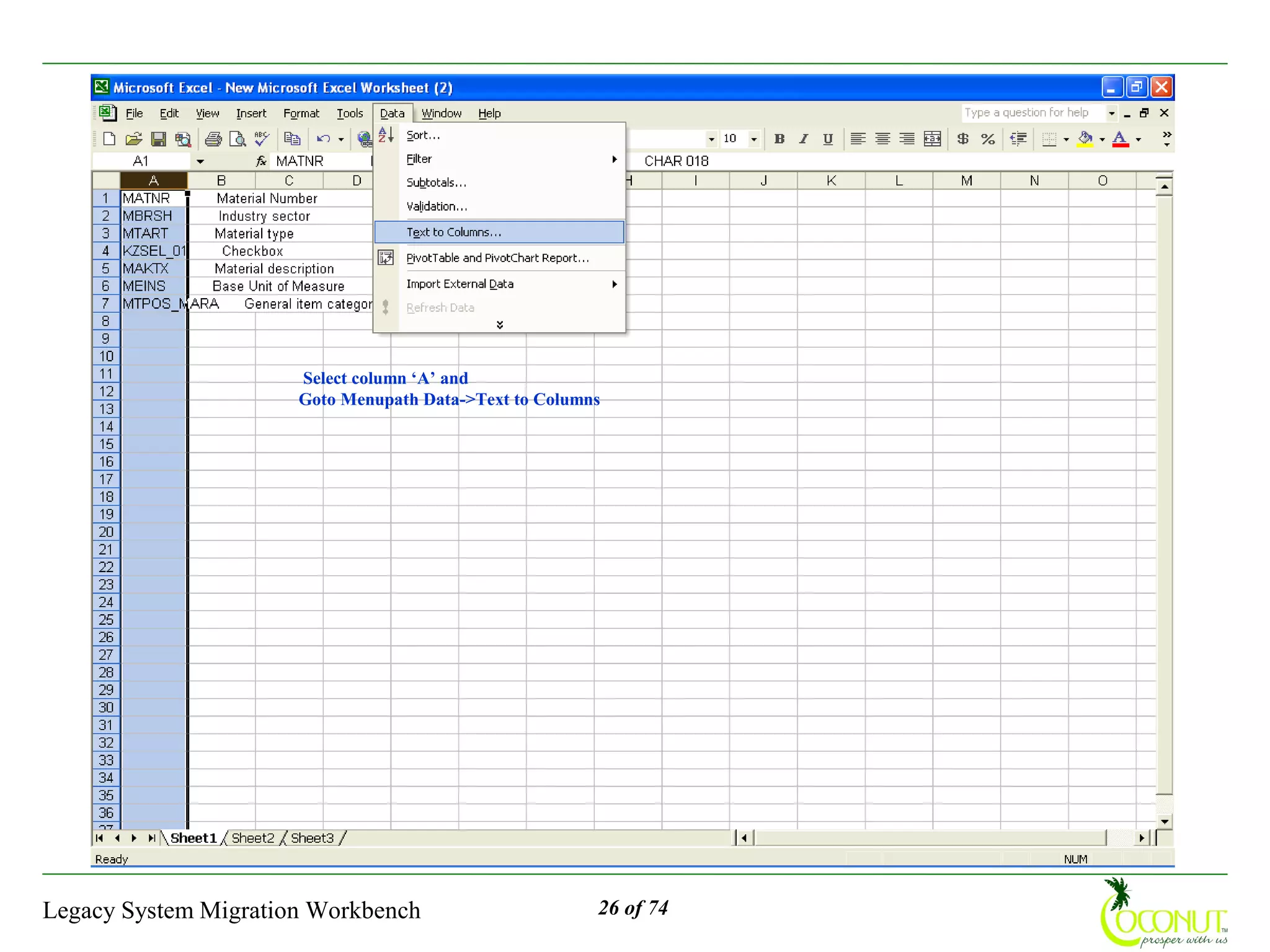Open the Undo history dropdown arrow
Image resolution: width=1270 pixels, height=952 pixels.
click(341, 139)
